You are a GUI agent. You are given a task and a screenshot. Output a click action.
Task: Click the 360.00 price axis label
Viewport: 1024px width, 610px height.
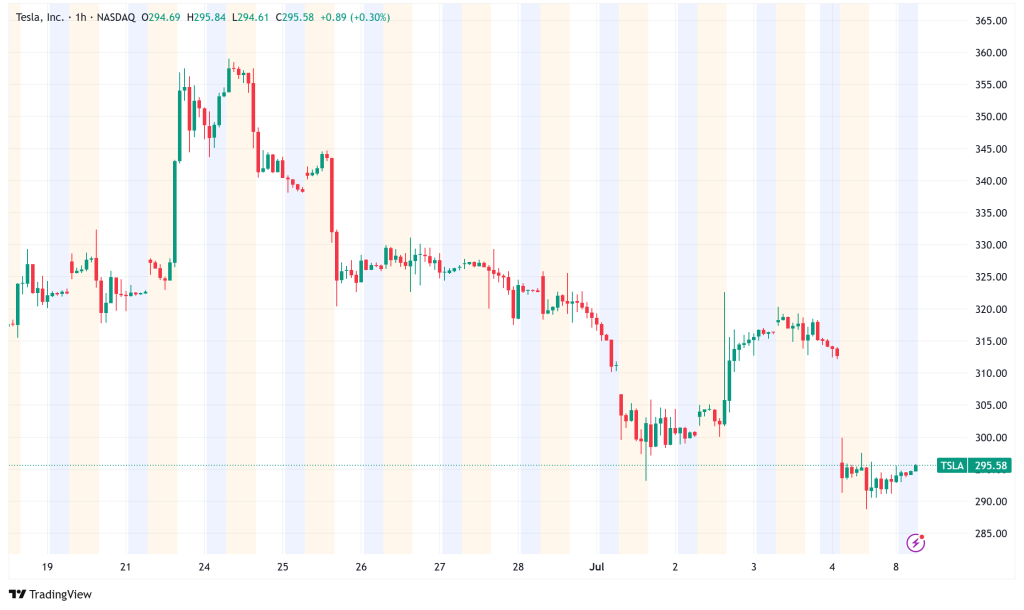coord(991,53)
